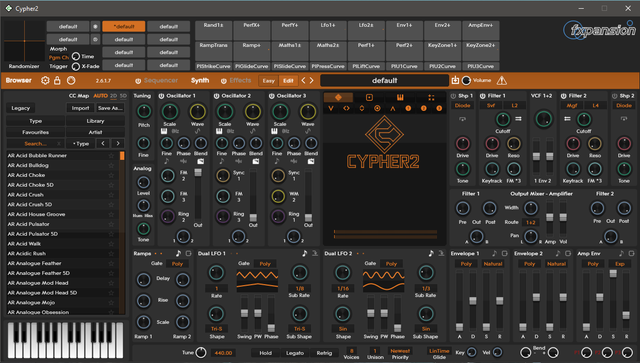Click the Dual LFO 1 note sync icon
This screenshot has width=640, height=363.
point(304,253)
